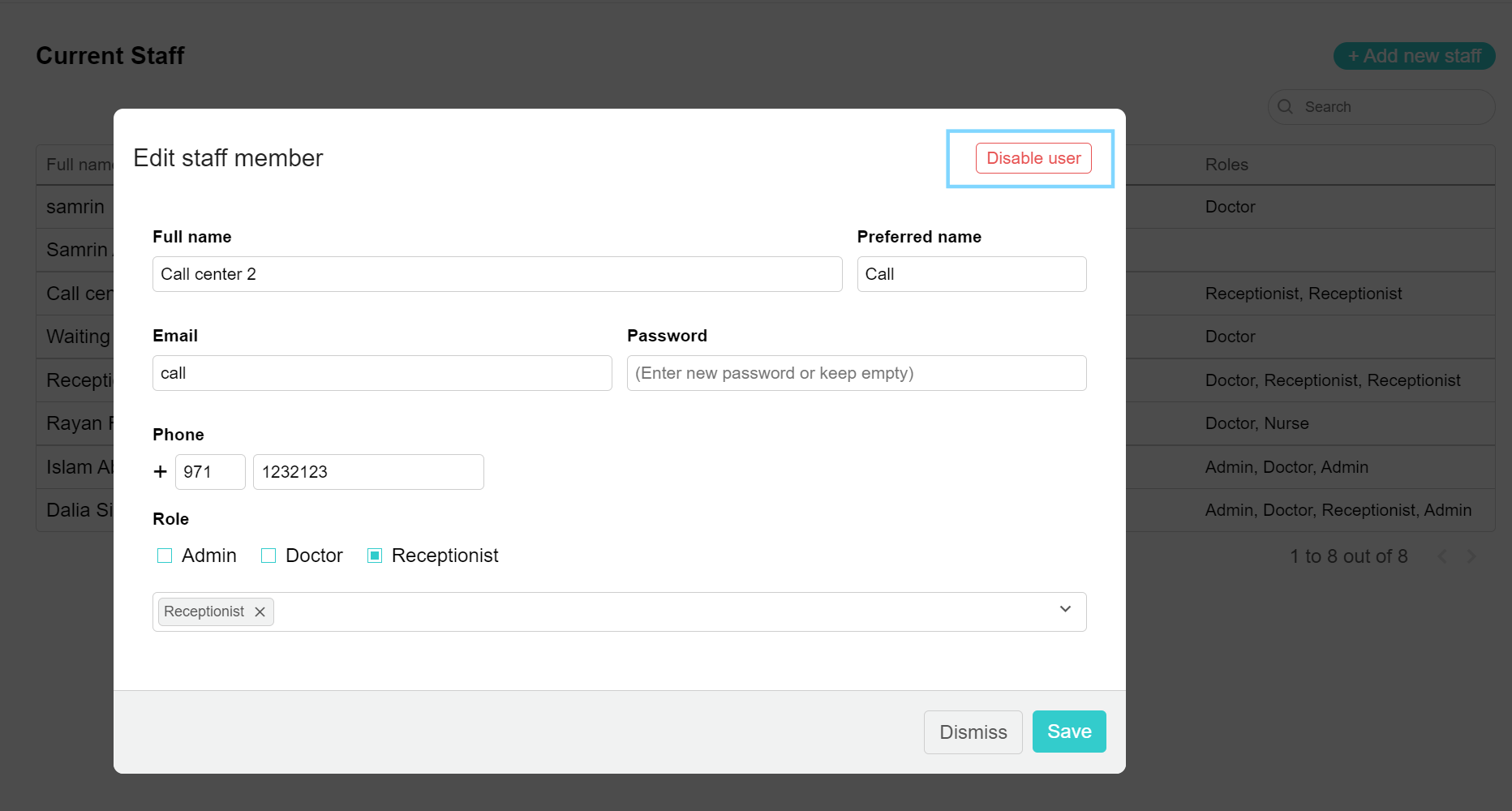Click the Add new staff button
The width and height of the screenshot is (1512, 811).
(1414, 56)
